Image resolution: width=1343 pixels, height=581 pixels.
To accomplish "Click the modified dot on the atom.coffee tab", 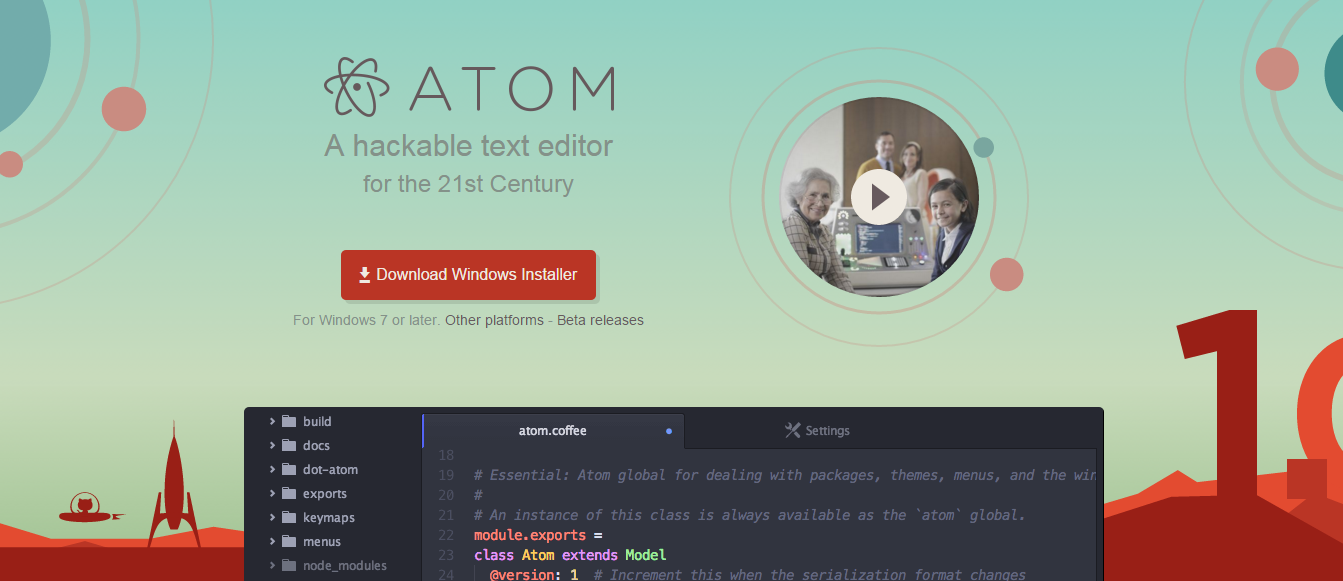I will (x=669, y=431).
